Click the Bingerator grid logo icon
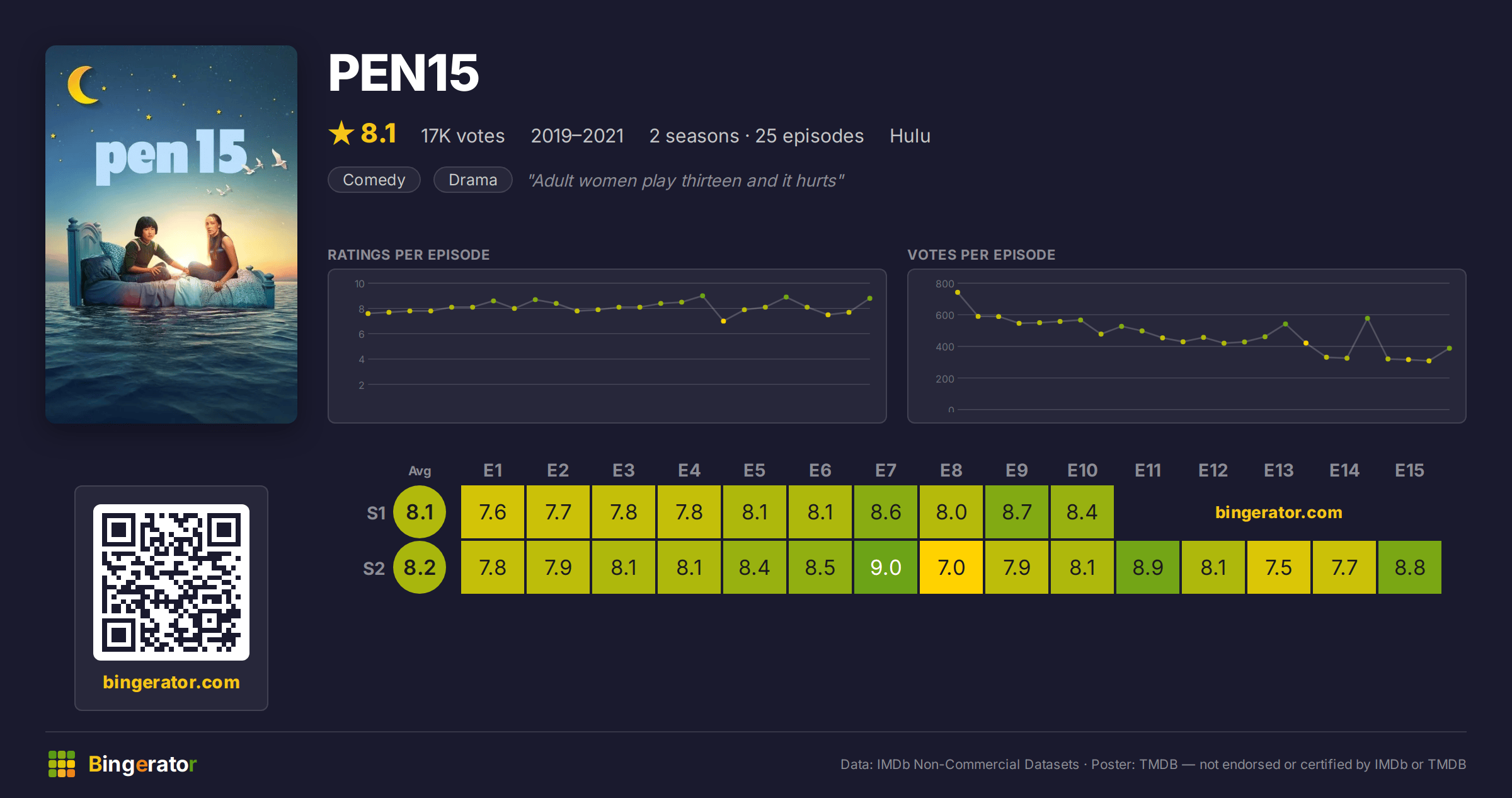This screenshot has height=798, width=1512. [62, 764]
